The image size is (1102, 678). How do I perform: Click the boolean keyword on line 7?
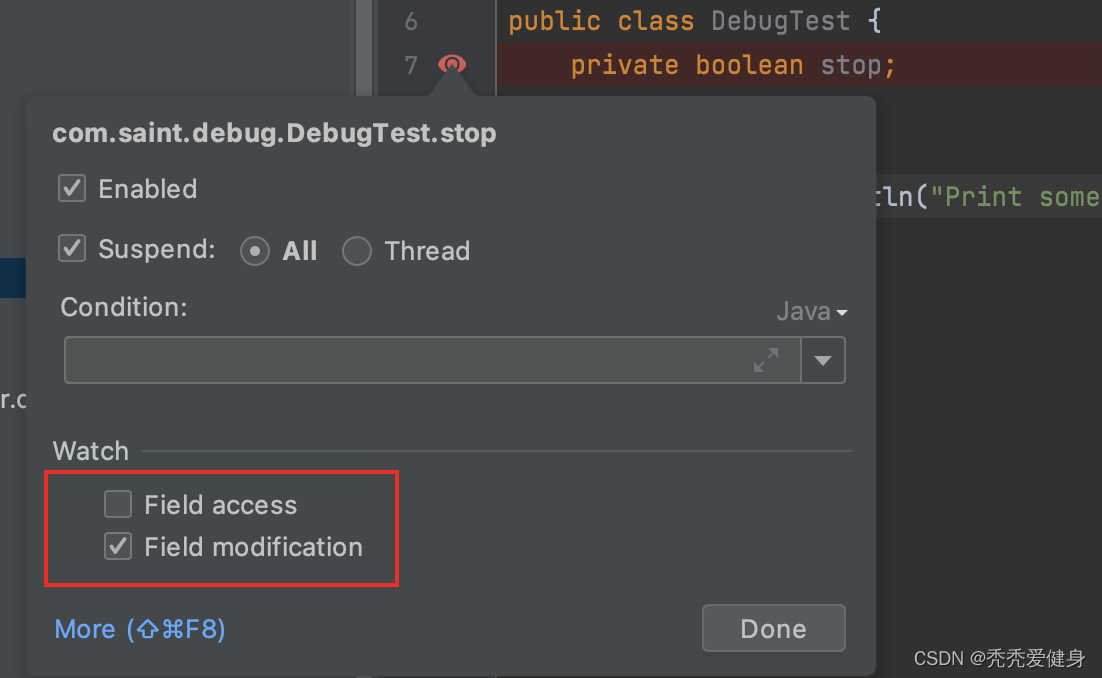[x=749, y=66]
